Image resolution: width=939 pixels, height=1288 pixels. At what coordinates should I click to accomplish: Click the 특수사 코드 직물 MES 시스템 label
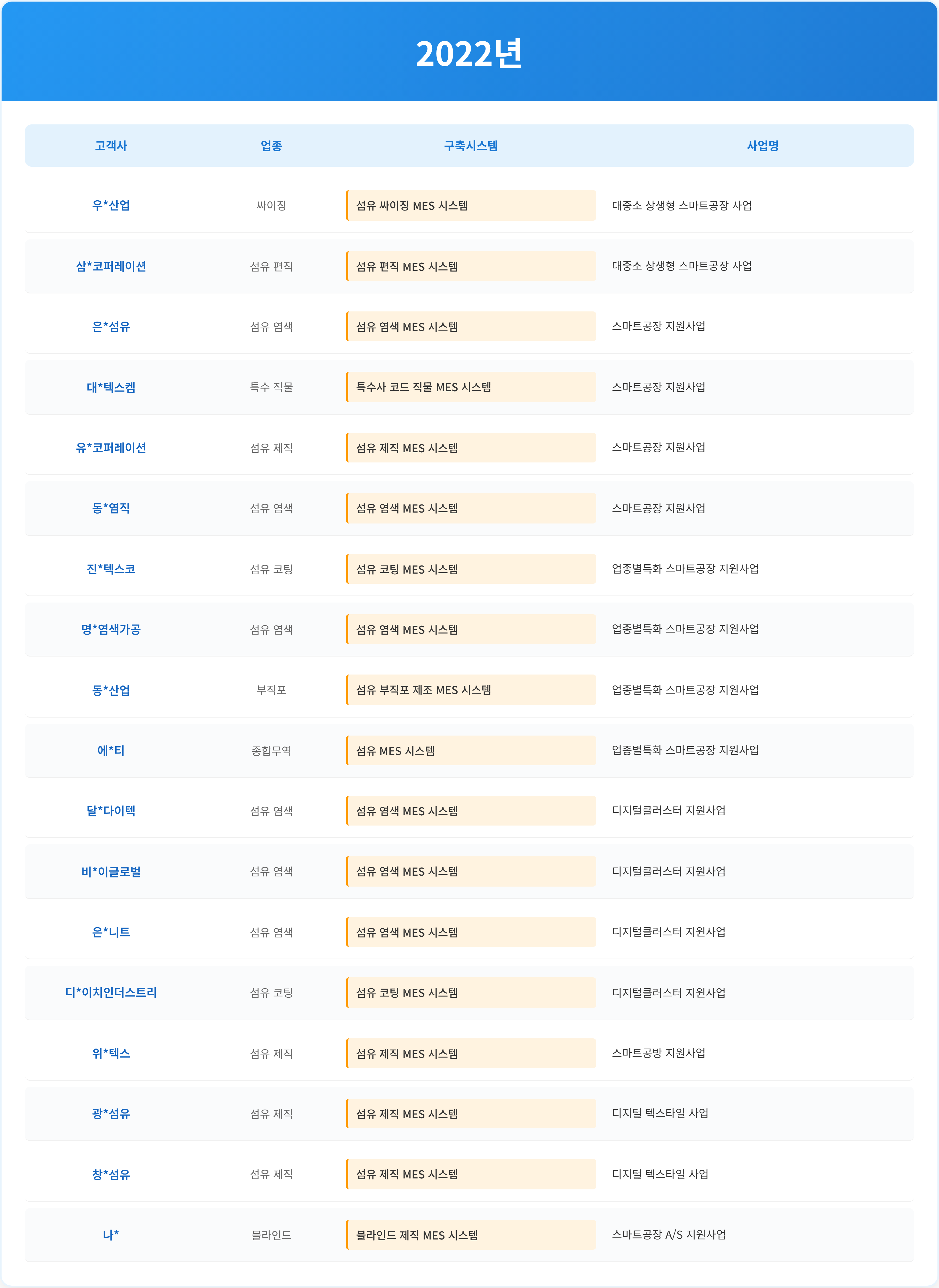click(x=423, y=387)
